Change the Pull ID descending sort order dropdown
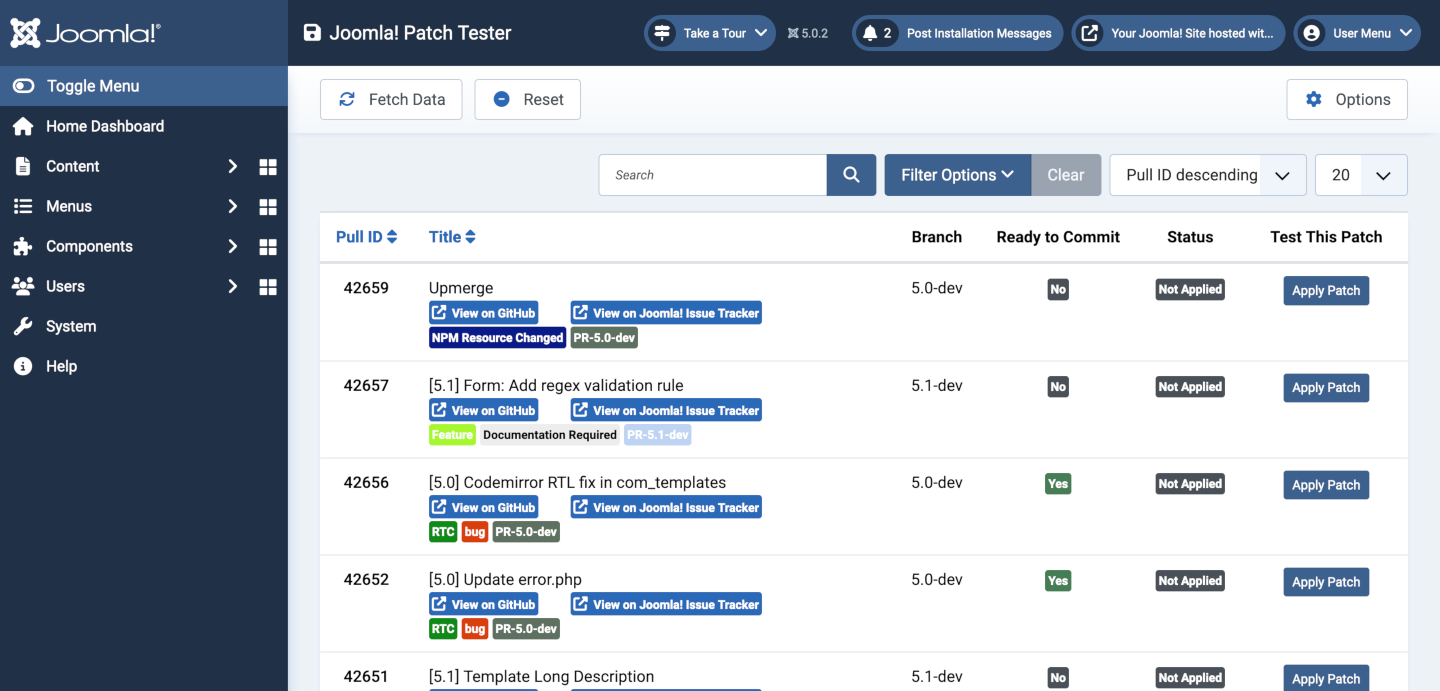The width and height of the screenshot is (1440, 691). click(1207, 174)
